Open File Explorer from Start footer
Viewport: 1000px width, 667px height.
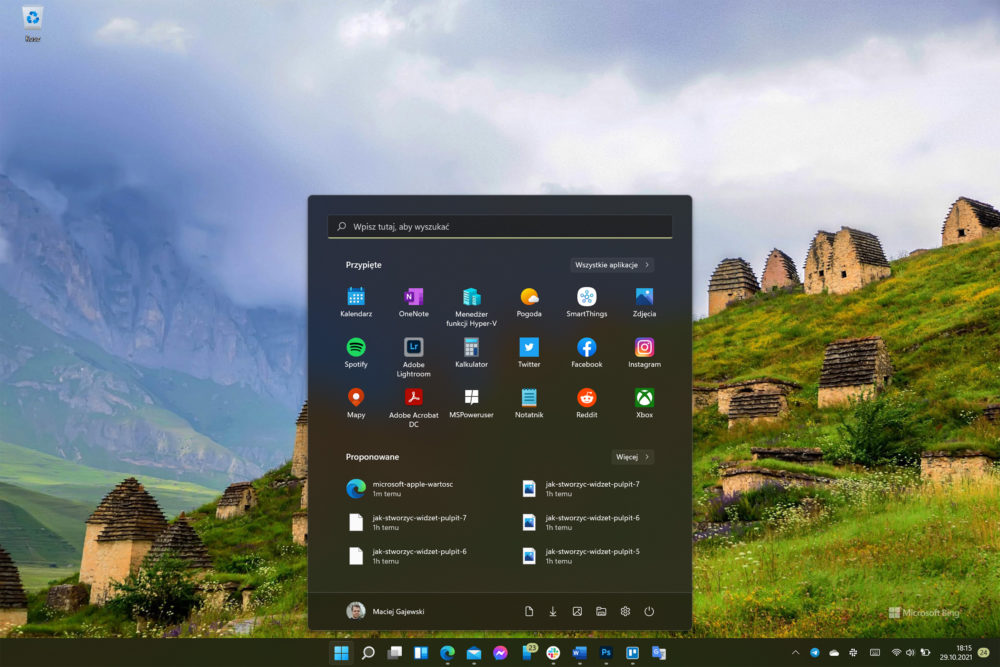coord(601,611)
